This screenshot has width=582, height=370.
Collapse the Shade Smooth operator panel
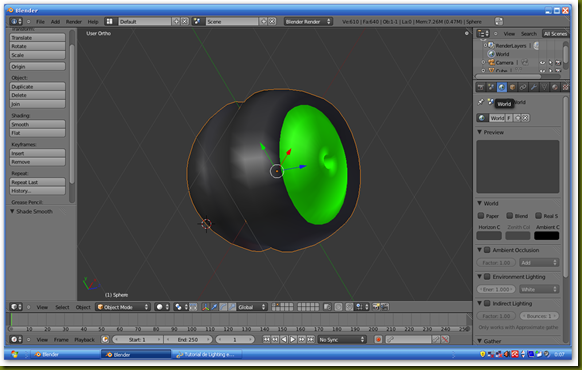click(x=12, y=211)
